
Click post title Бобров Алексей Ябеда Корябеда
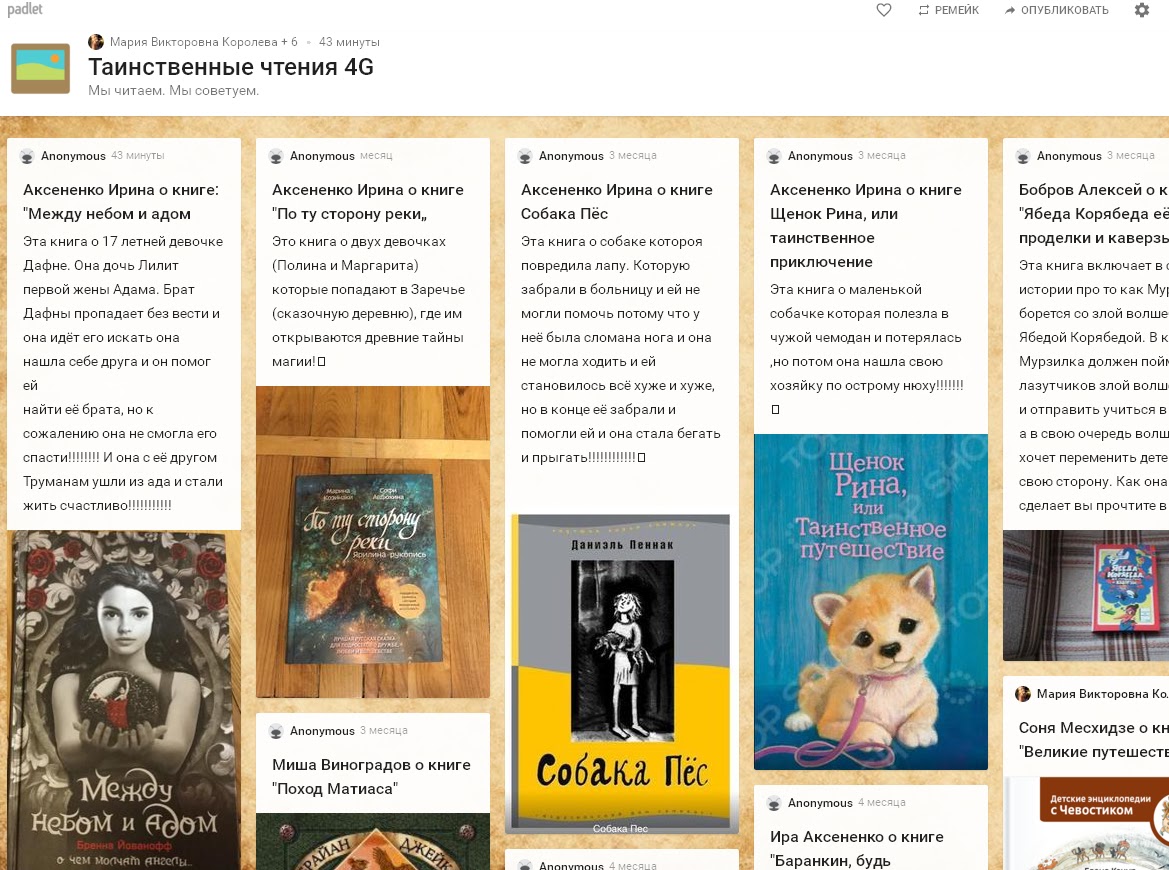(x=1093, y=214)
